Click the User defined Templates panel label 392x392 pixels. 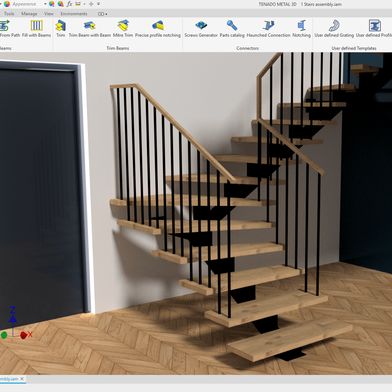(x=354, y=48)
